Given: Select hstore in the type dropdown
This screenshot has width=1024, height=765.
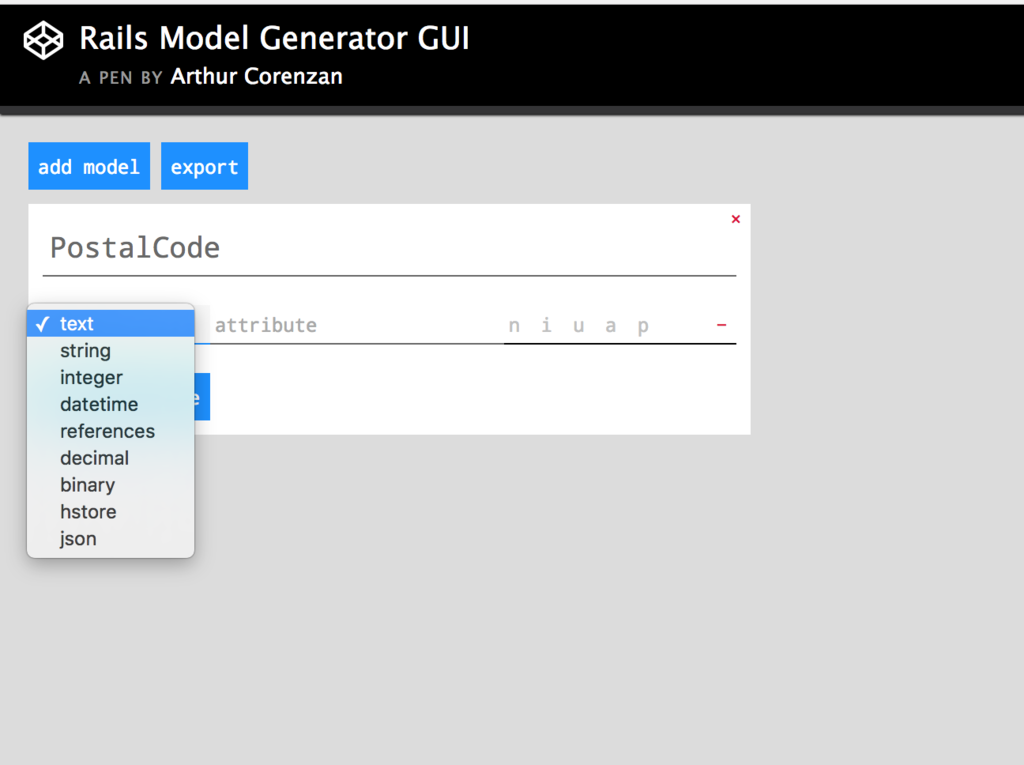Looking at the screenshot, I should pos(110,512).
